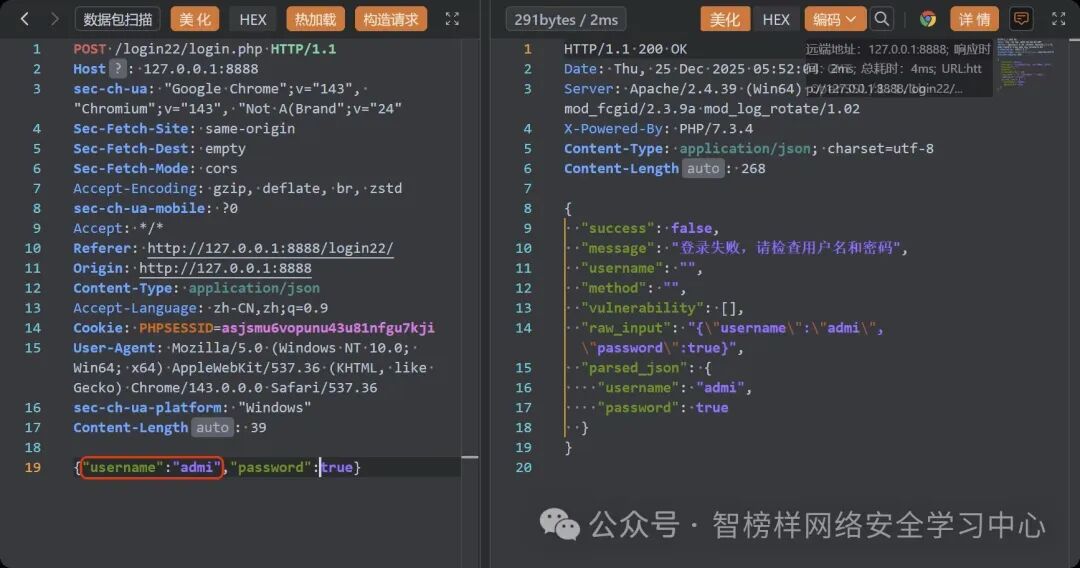This screenshot has height=568, width=1080.
Task: Open the Referer URL link
Action: (270, 248)
